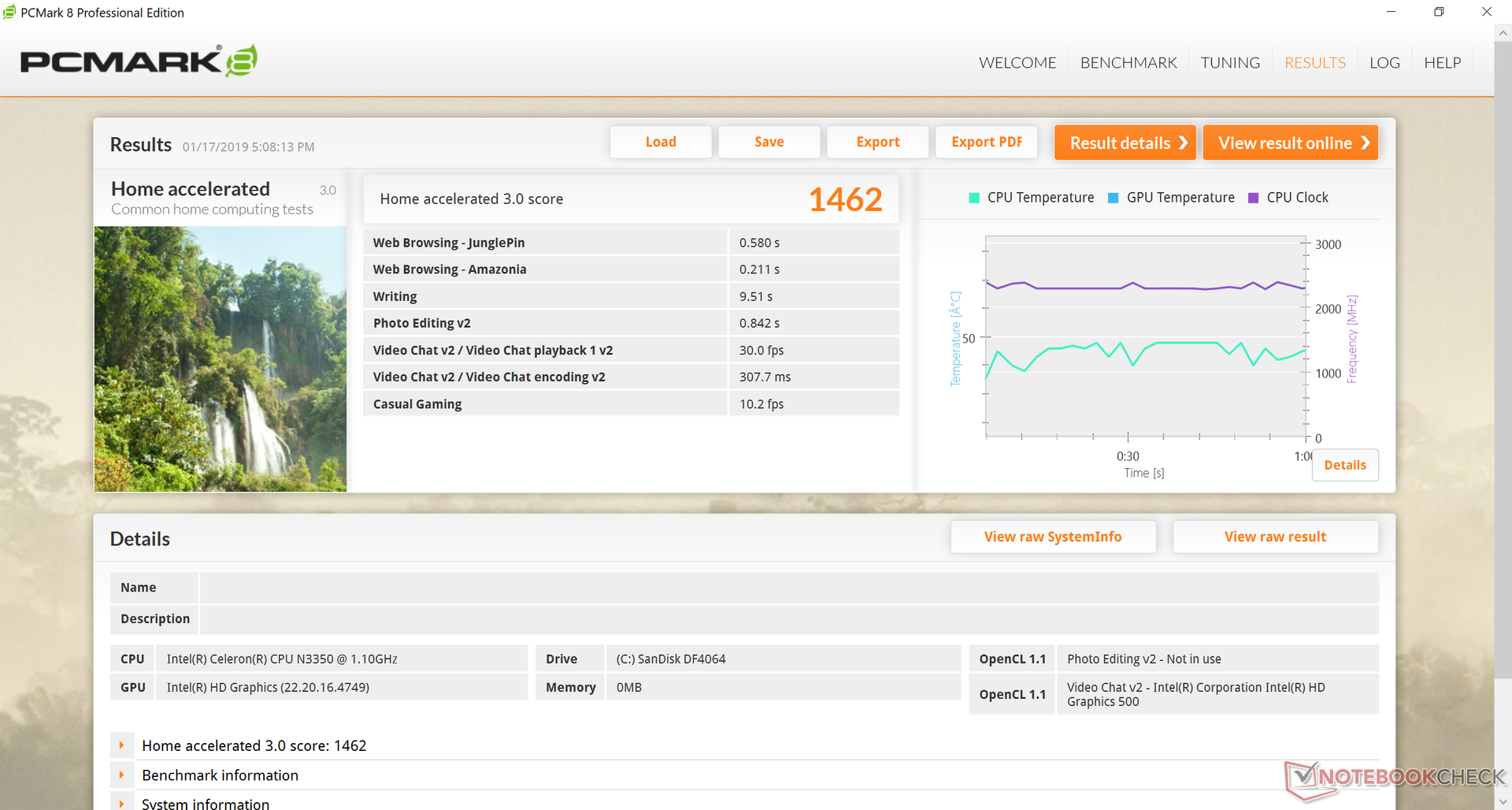
Task: Select the Video Chat playback 1 v2 row
Action: point(631,350)
